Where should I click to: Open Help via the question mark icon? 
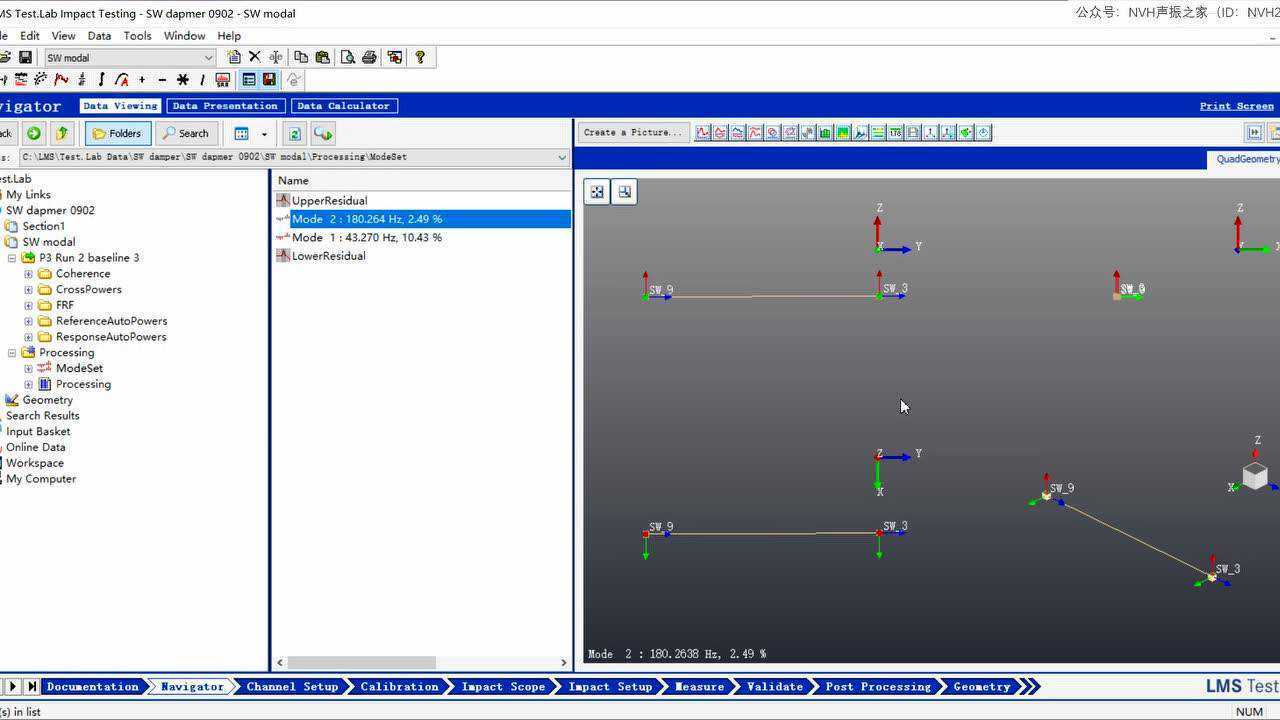click(x=420, y=58)
